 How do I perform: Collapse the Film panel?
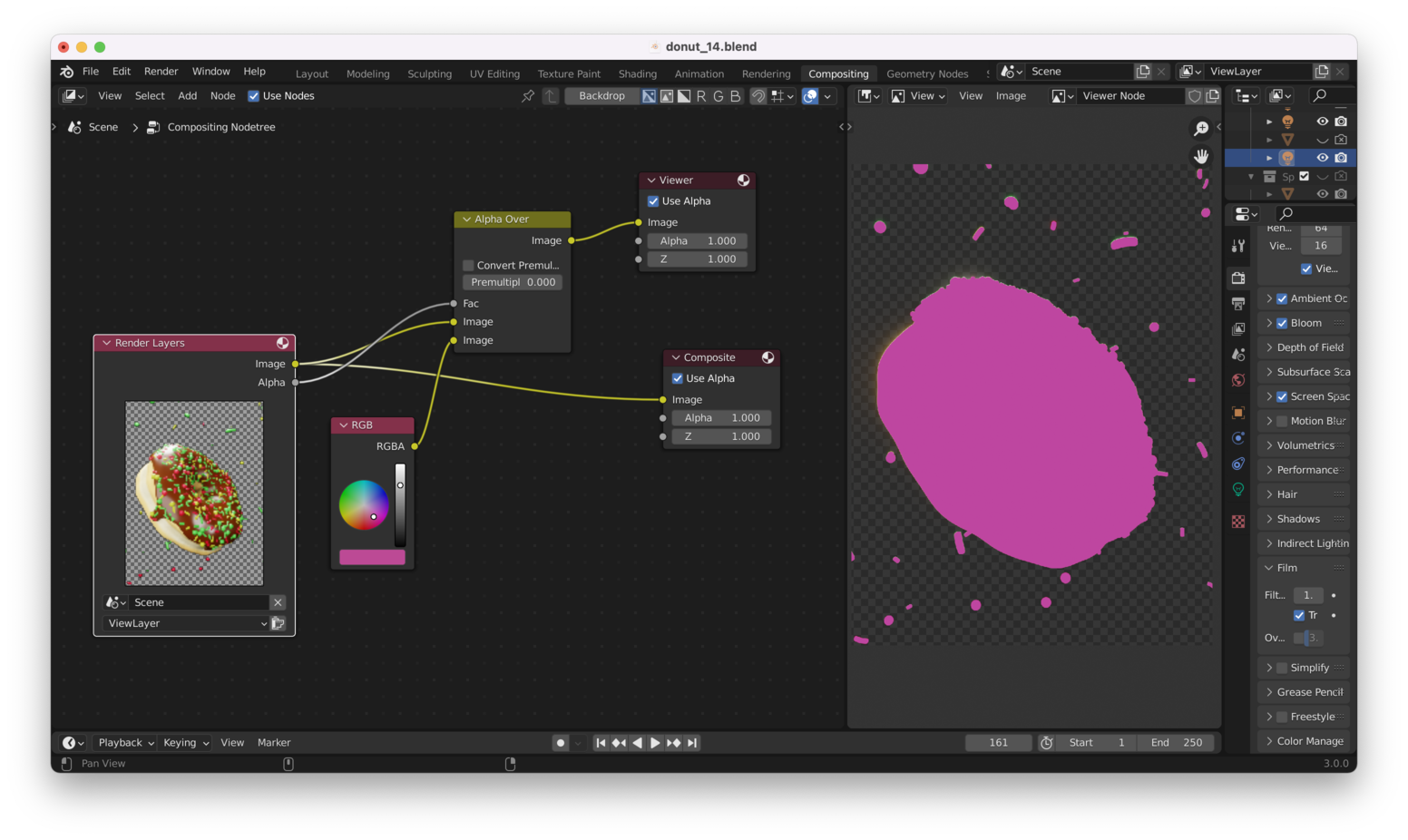1269,567
